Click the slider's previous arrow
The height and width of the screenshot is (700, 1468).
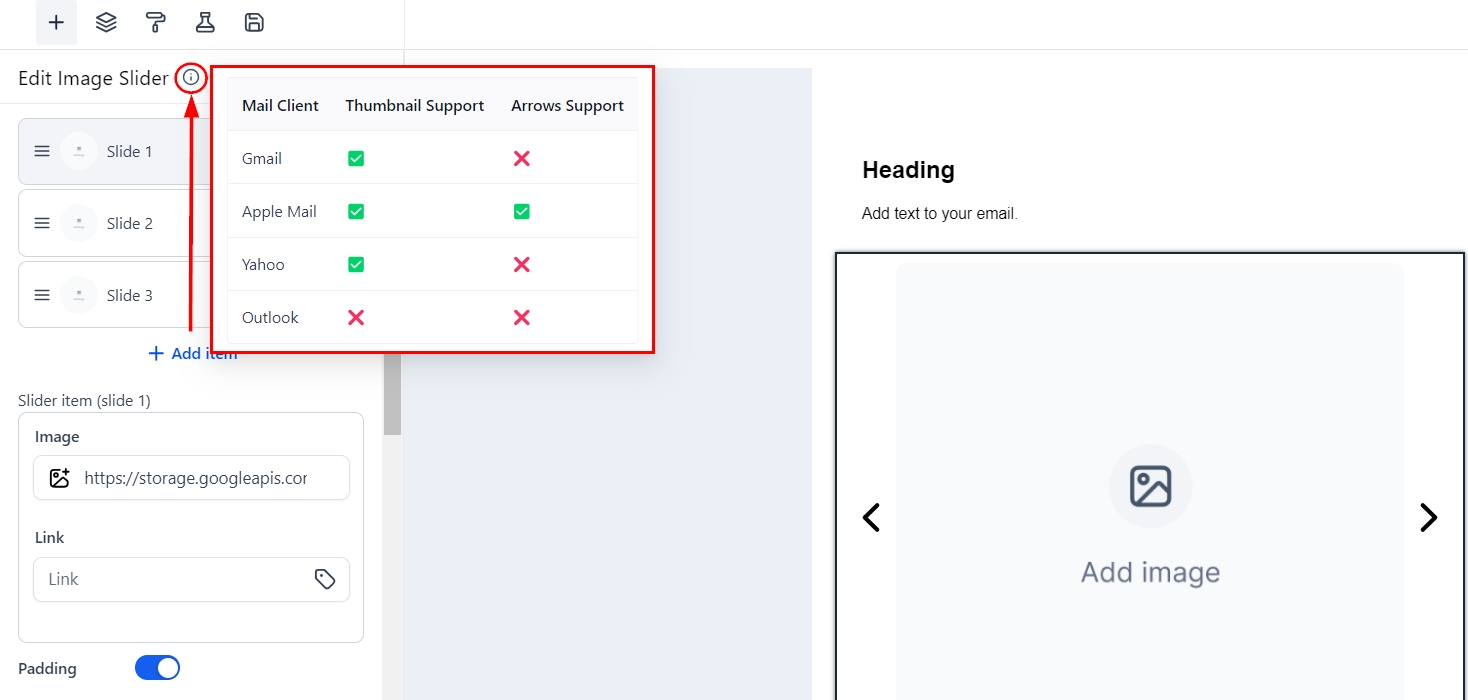(x=871, y=517)
